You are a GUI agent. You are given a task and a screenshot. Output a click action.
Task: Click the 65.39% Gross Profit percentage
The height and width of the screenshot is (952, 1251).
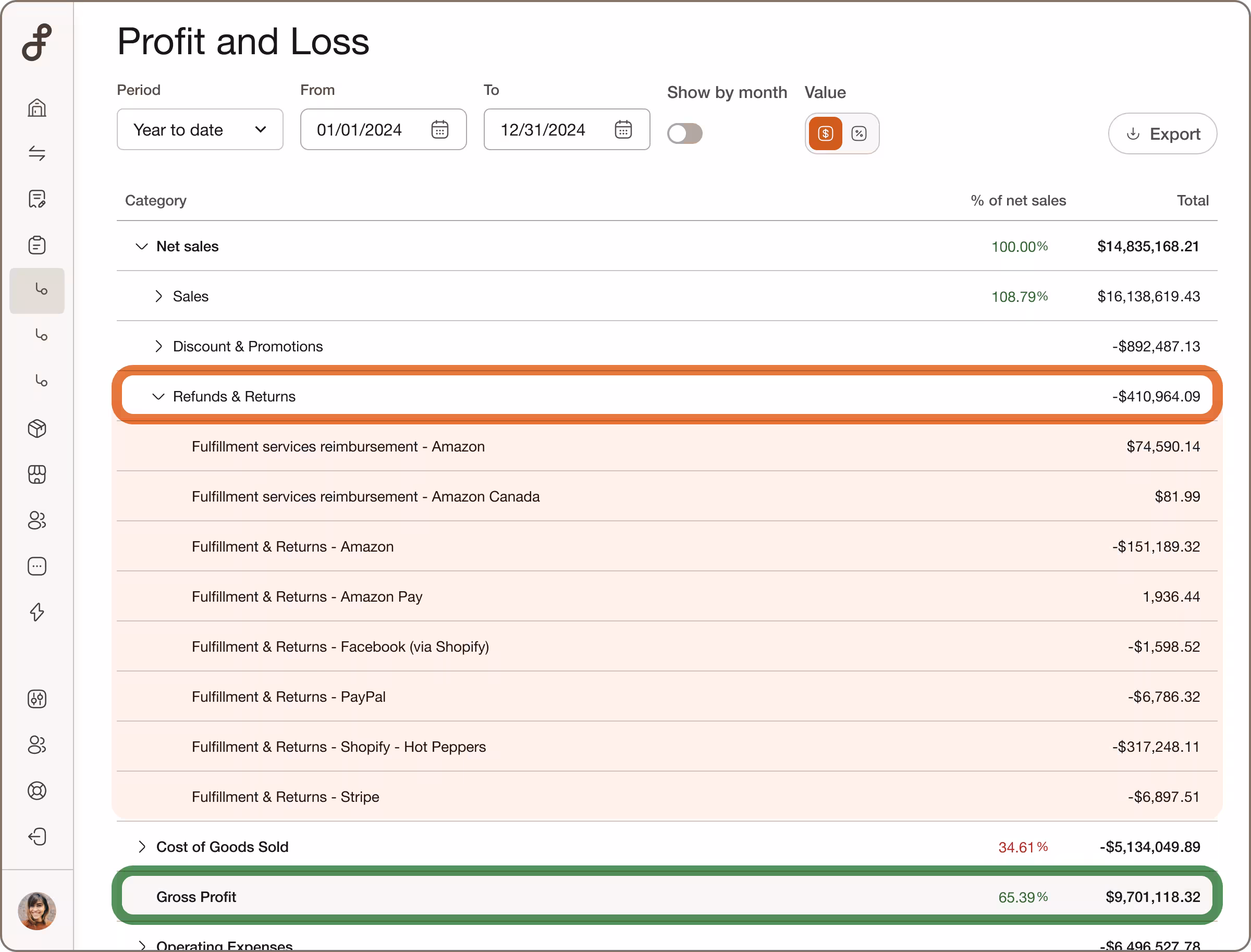(1023, 898)
